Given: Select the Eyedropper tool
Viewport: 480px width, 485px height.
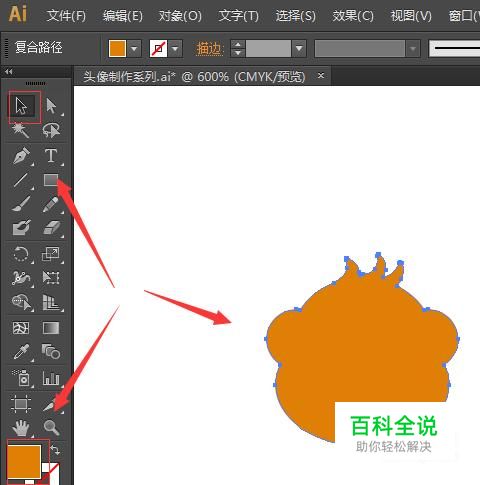Looking at the screenshot, I should (21, 352).
